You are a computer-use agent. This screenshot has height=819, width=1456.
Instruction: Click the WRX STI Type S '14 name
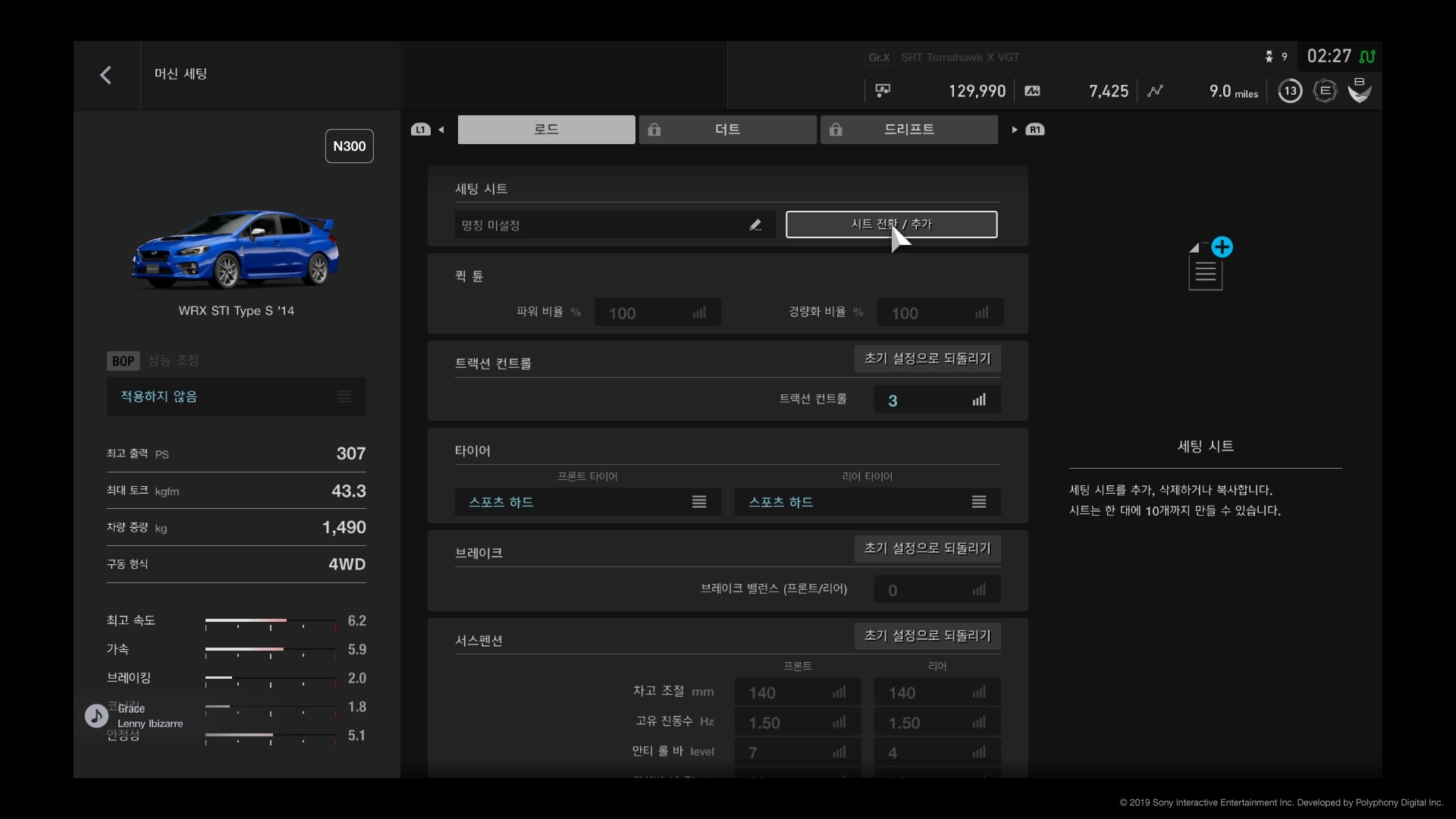click(x=236, y=311)
